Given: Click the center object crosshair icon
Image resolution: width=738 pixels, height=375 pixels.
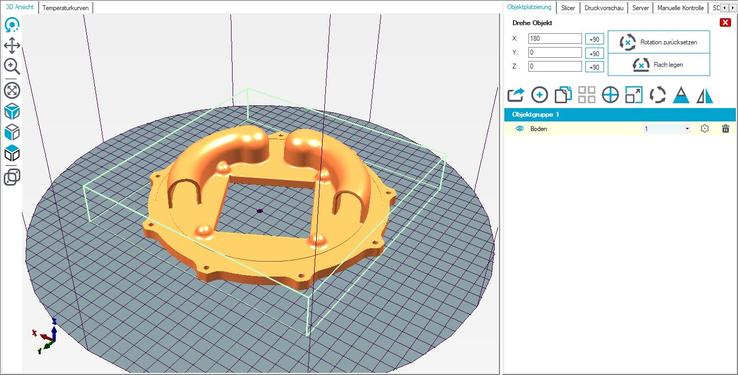Looking at the screenshot, I should tap(610, 95).
